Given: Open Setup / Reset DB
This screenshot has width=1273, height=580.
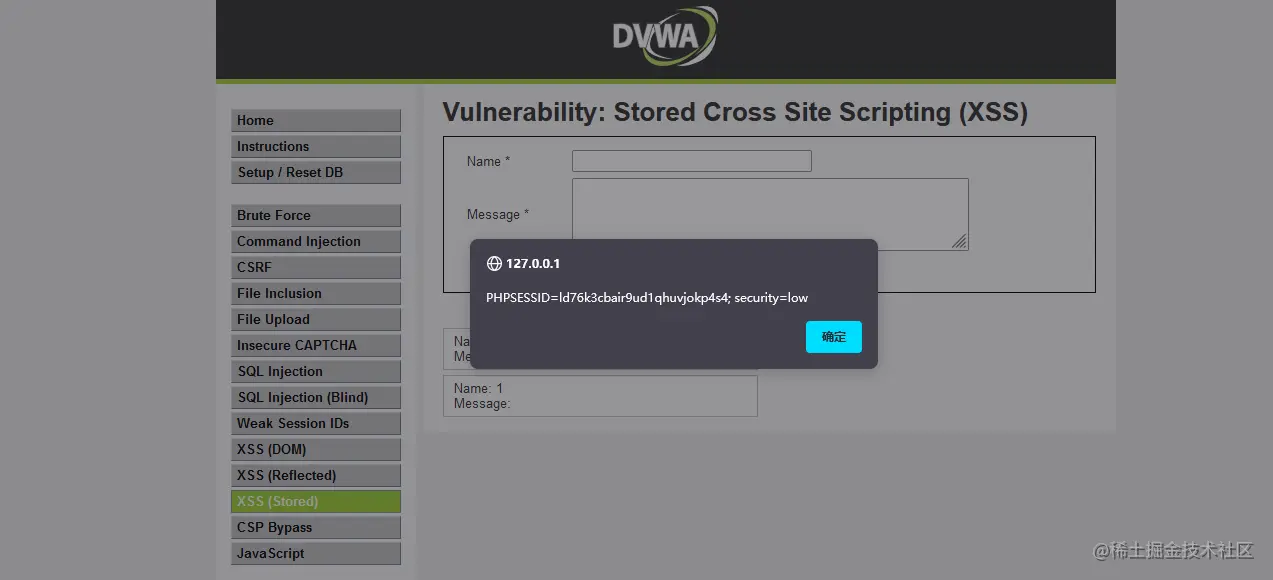Looking at the screenshot, I should point(316,172).
